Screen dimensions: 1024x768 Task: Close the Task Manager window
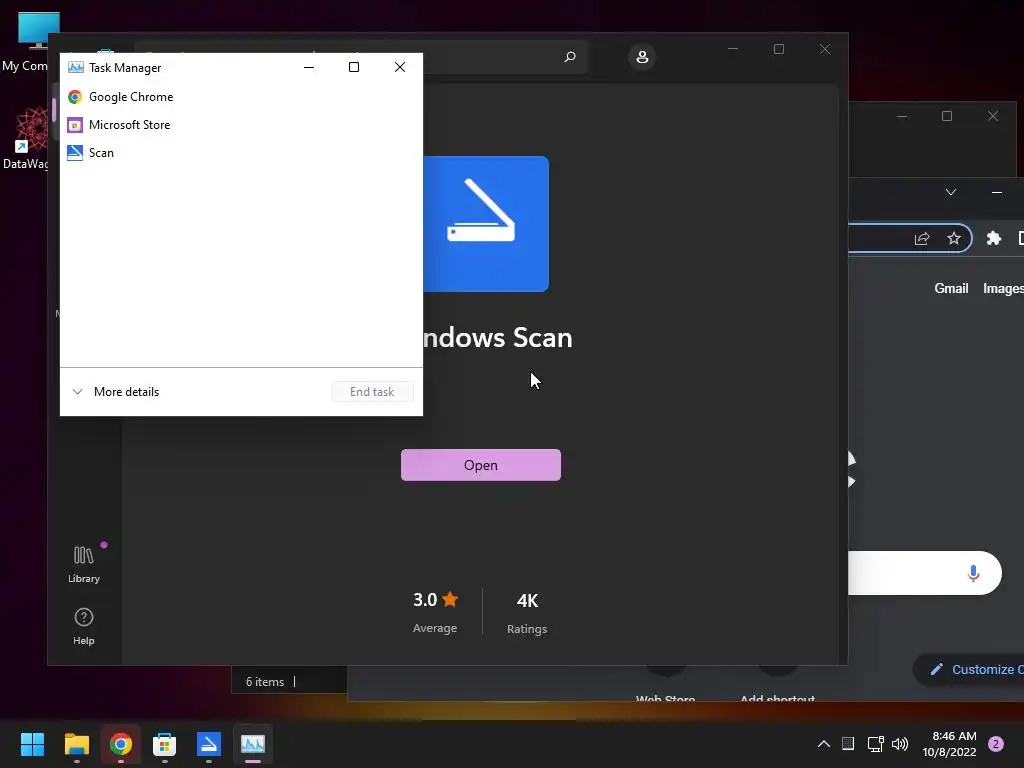pos(400,67)
